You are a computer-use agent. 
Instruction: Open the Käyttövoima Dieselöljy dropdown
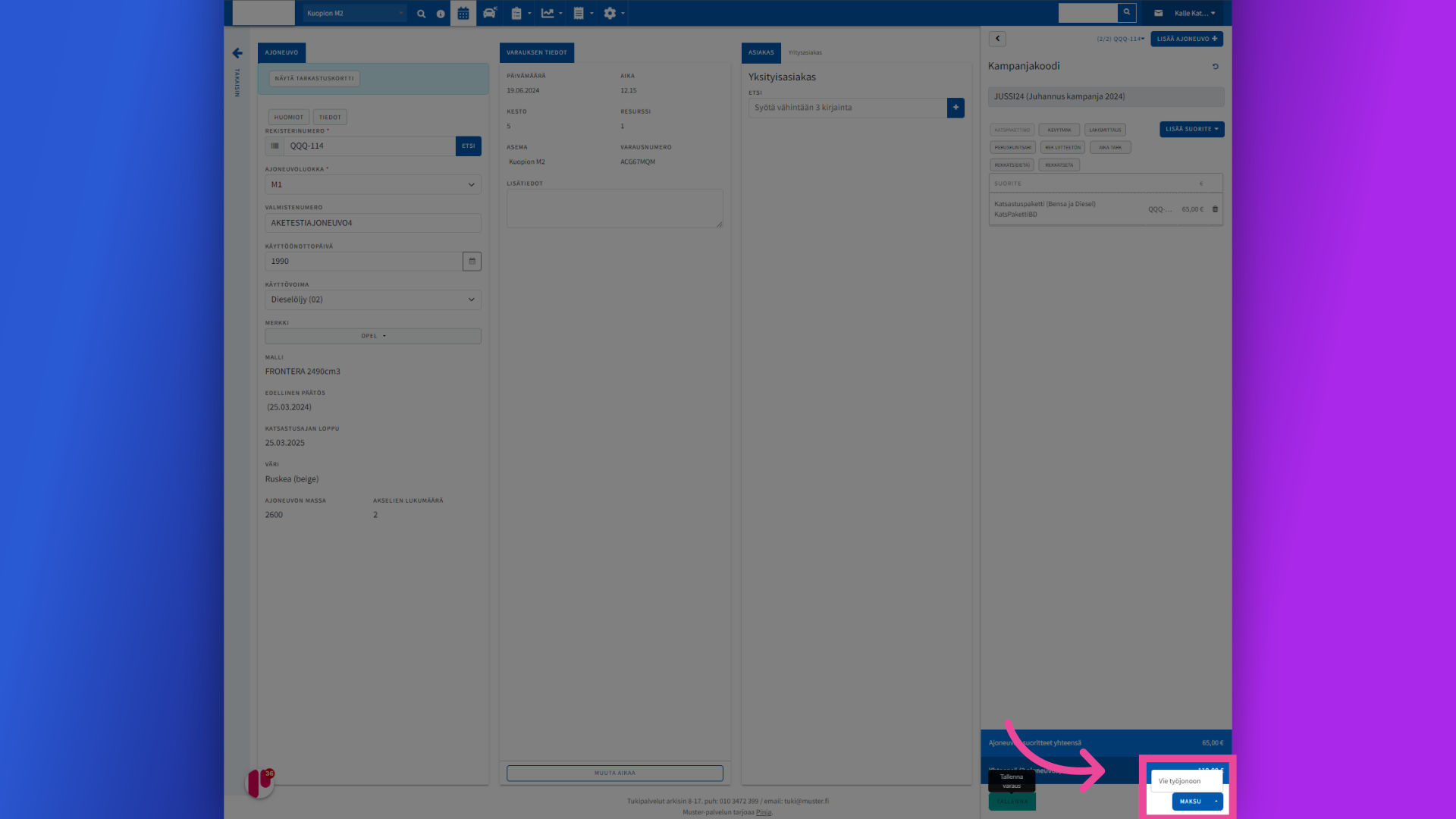[x=373, y=300]
